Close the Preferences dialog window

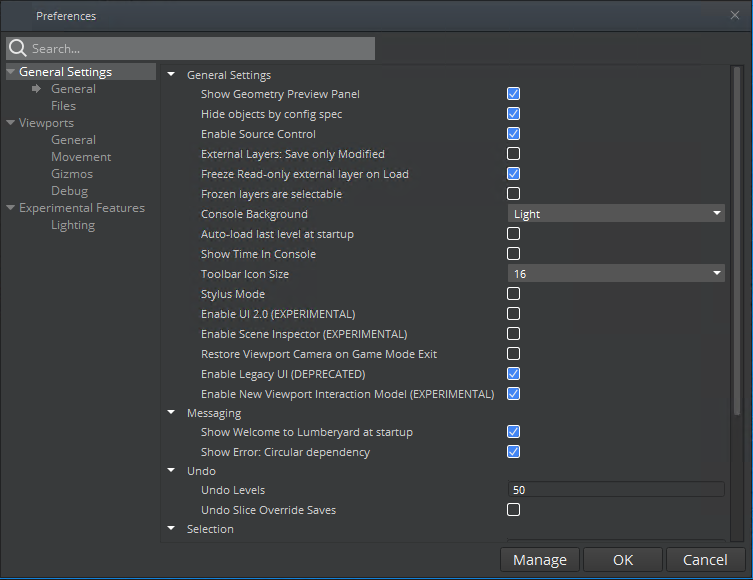[x=736, y=16]
